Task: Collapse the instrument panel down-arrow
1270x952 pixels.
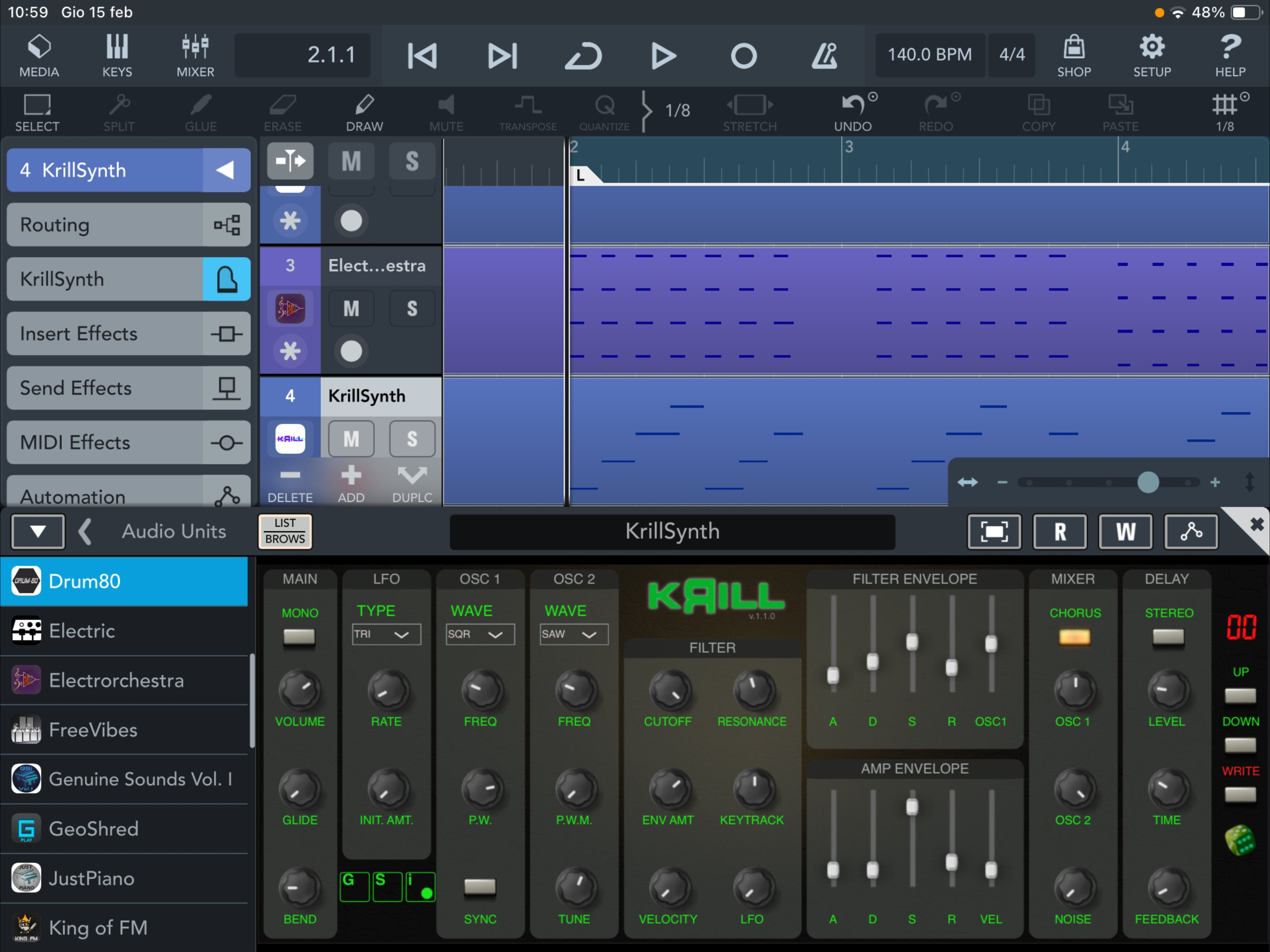Action: click(x=38, y=531)
